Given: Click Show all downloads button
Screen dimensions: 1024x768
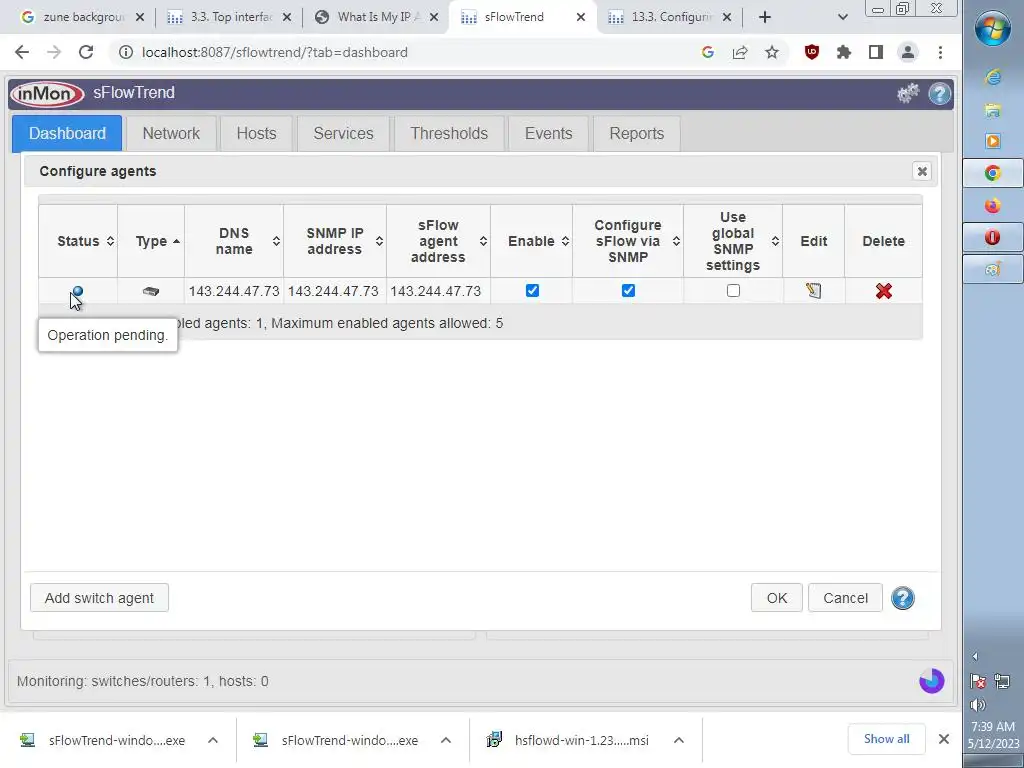Looking at the screenshot, I should pos(886,739).
